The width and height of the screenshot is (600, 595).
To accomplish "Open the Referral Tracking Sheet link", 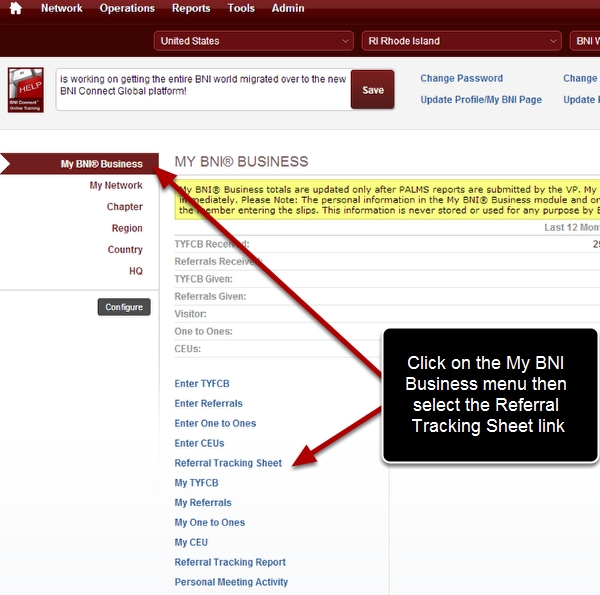I will tap(228, 463).
